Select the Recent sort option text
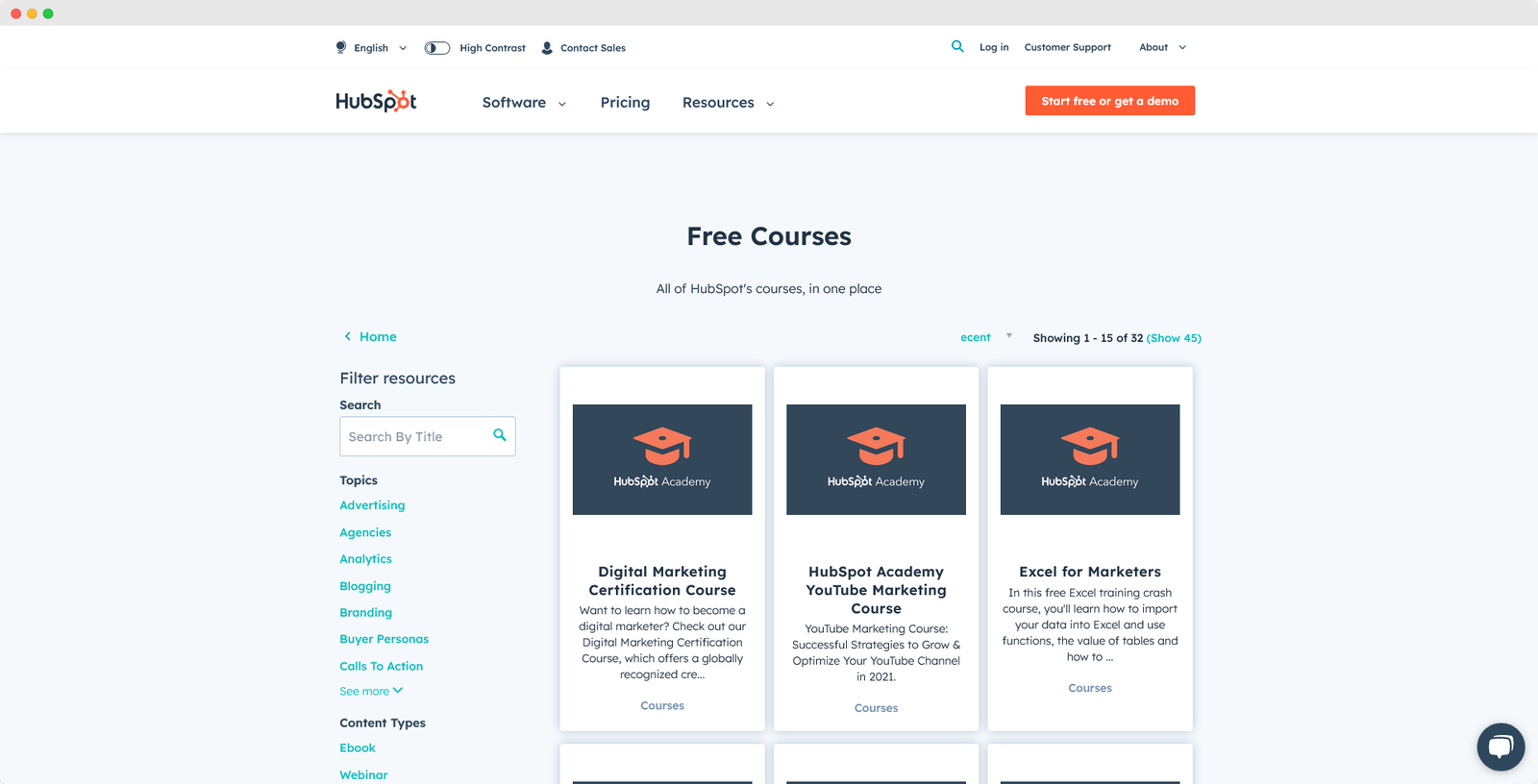Screen dimensions: 1538x784 [x=975, y=337]
